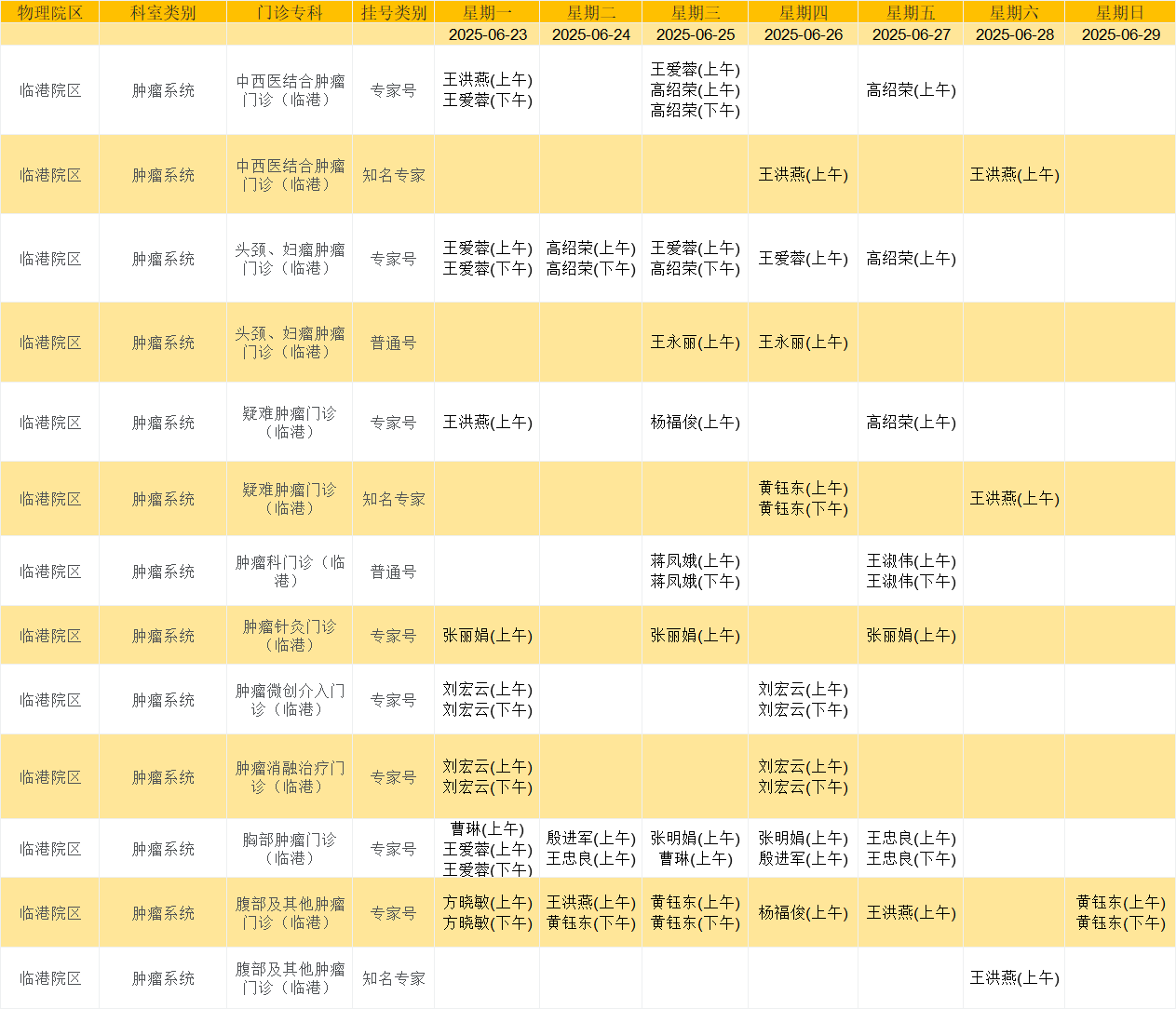Image resolution: width=1176 pixels, height=1009 pixels.
Task: Select the 黄钰东 cell under 星期四
Action: click(x=804, y=499)
